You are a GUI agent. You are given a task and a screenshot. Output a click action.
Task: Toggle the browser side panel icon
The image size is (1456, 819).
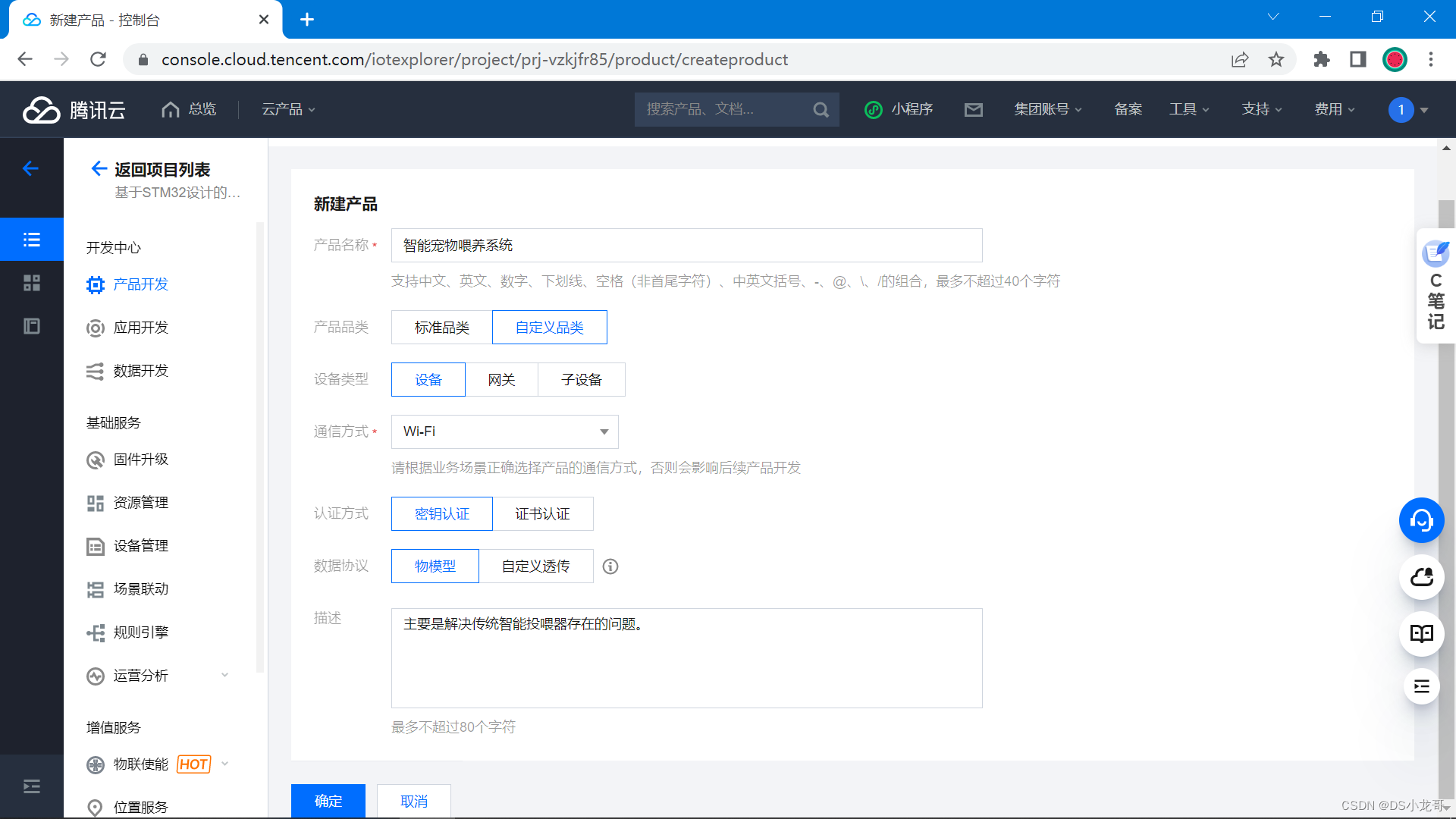pyautogui.click(x=1358, y=59)
